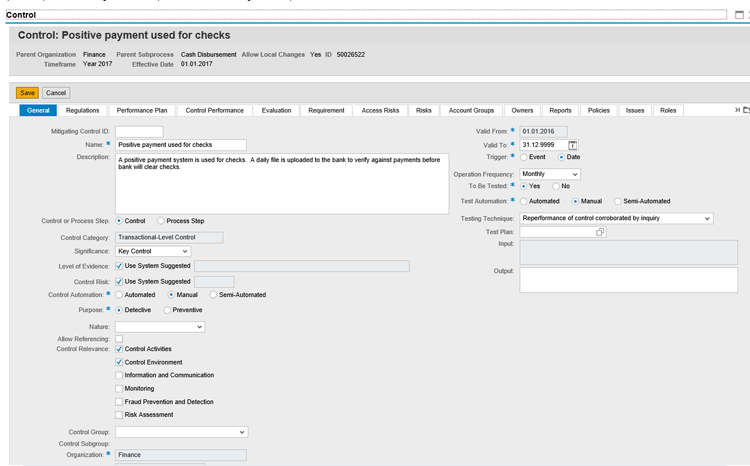The width and height of the screenshot is (750, 466).
Task: Open the Valid To calendar picker
Action: click(573, 145)
